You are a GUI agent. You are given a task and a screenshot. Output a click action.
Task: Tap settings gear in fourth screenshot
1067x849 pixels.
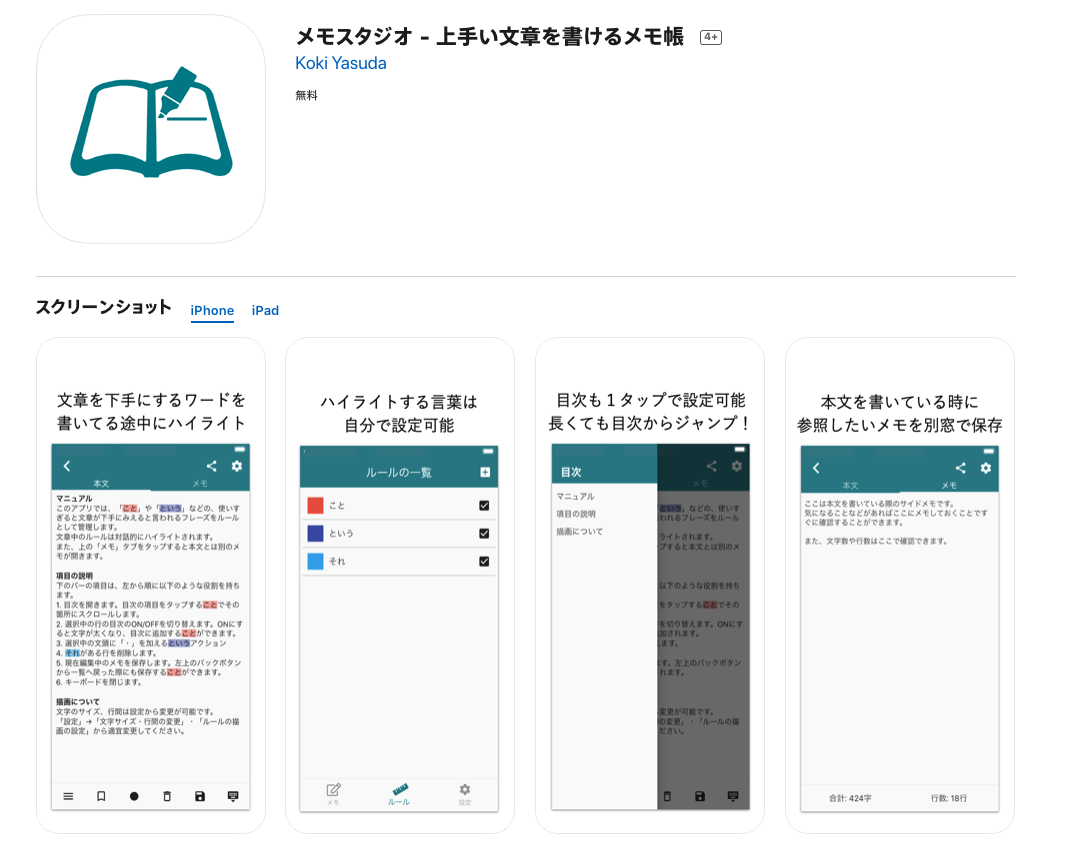click(x=986, y=468)
